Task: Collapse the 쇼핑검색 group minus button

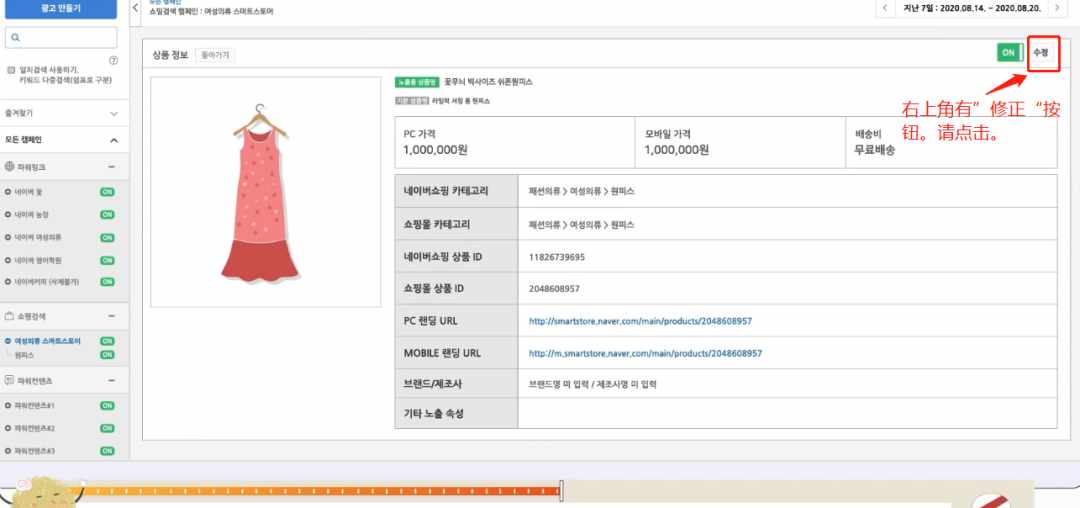Action: 112,316
